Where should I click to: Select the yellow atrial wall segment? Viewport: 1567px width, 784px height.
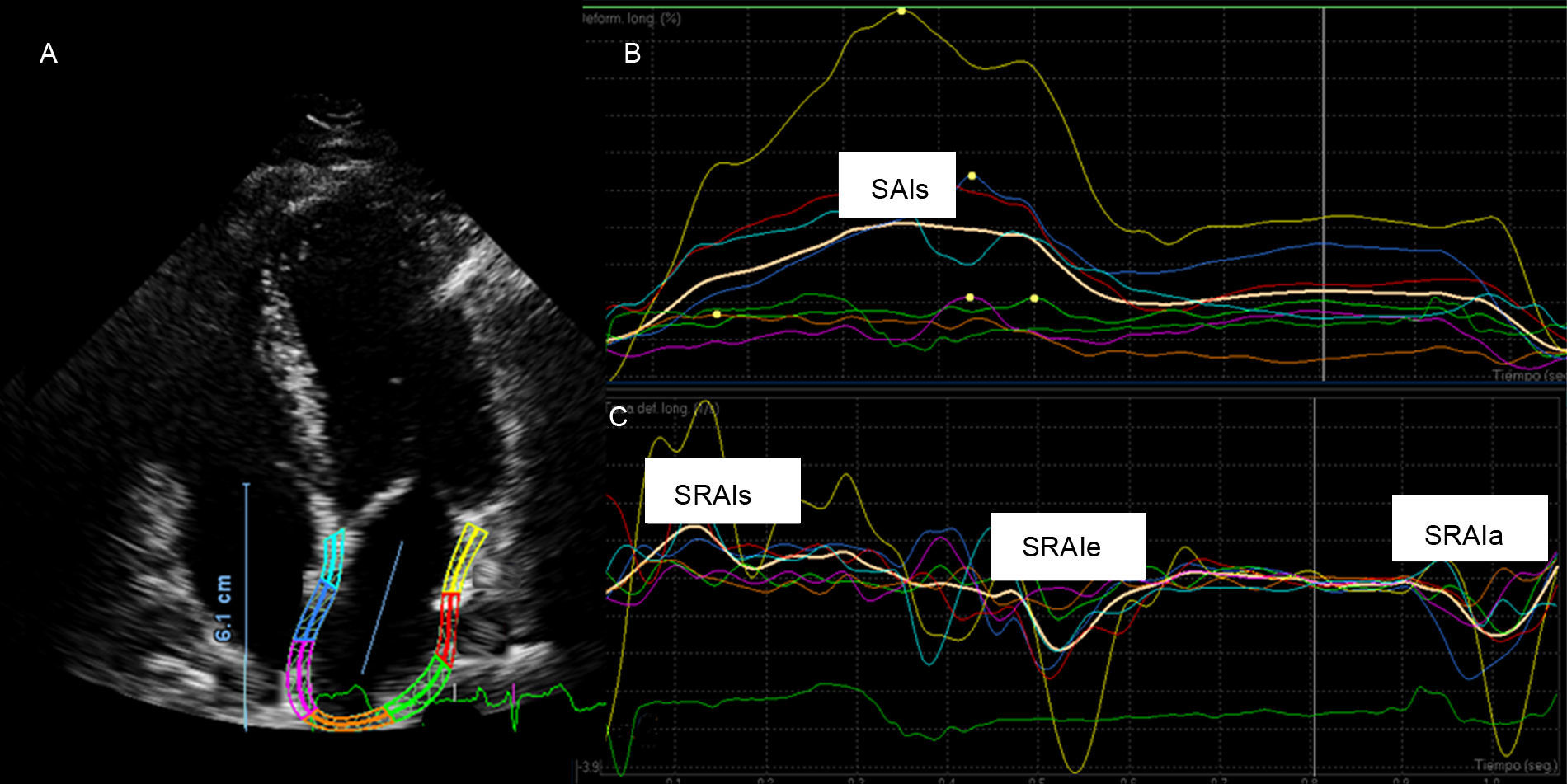pos(464,557)
